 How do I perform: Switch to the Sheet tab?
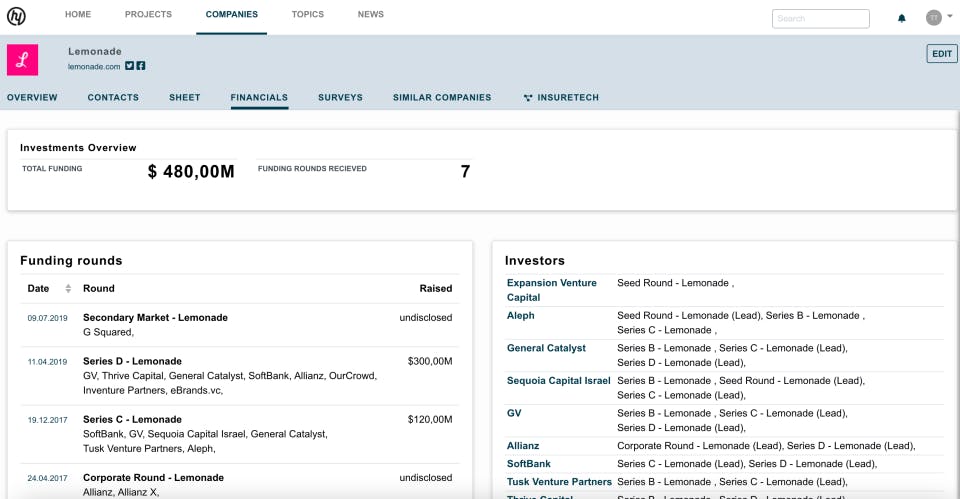coord(184,97)
